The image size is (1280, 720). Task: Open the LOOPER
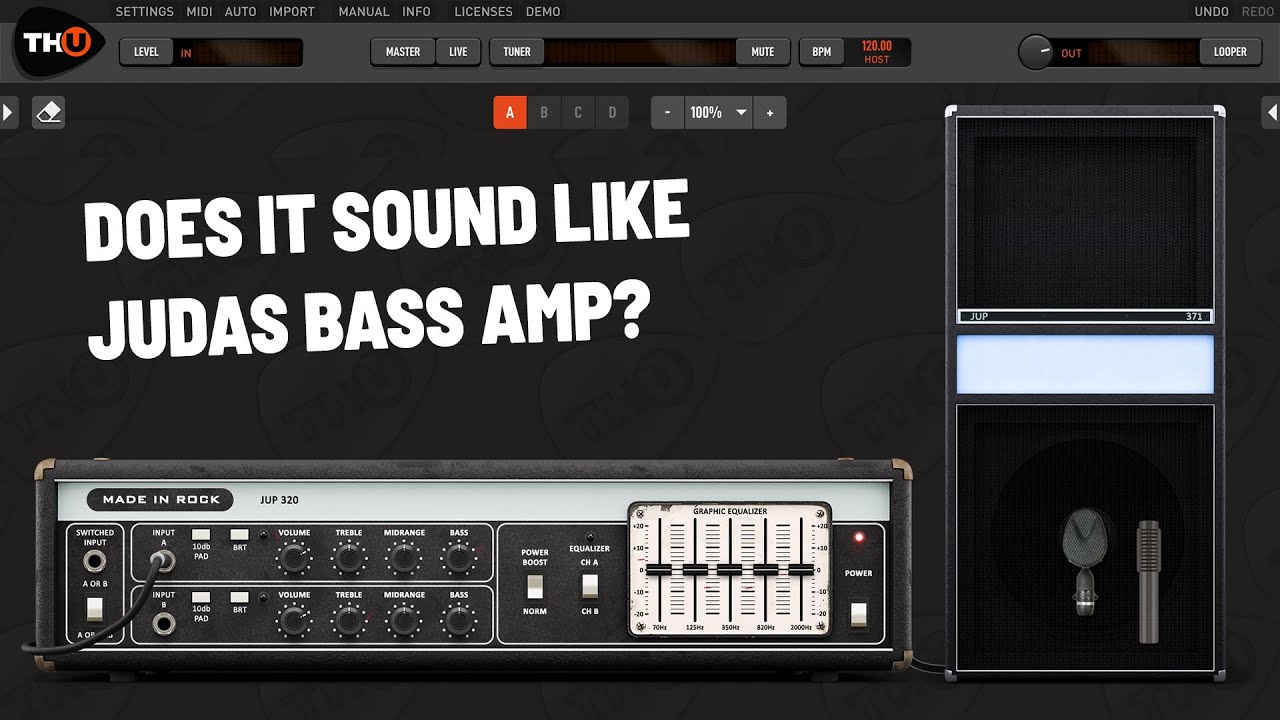pos(1230,52)
